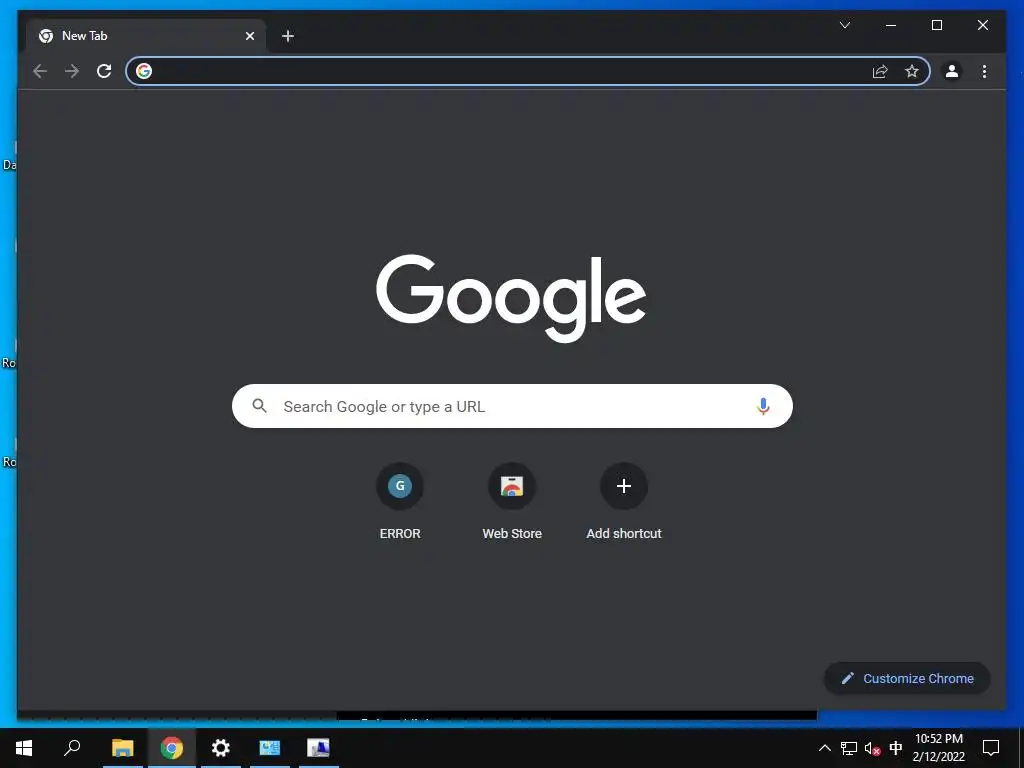Click the Google logo

coord(511,298)
